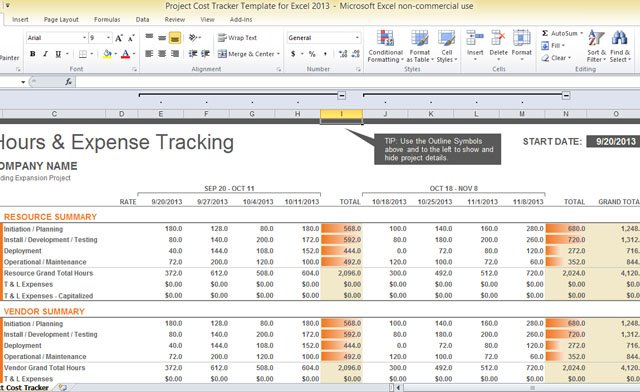
Task: Select column I header
Action: [x=341, y=114]
